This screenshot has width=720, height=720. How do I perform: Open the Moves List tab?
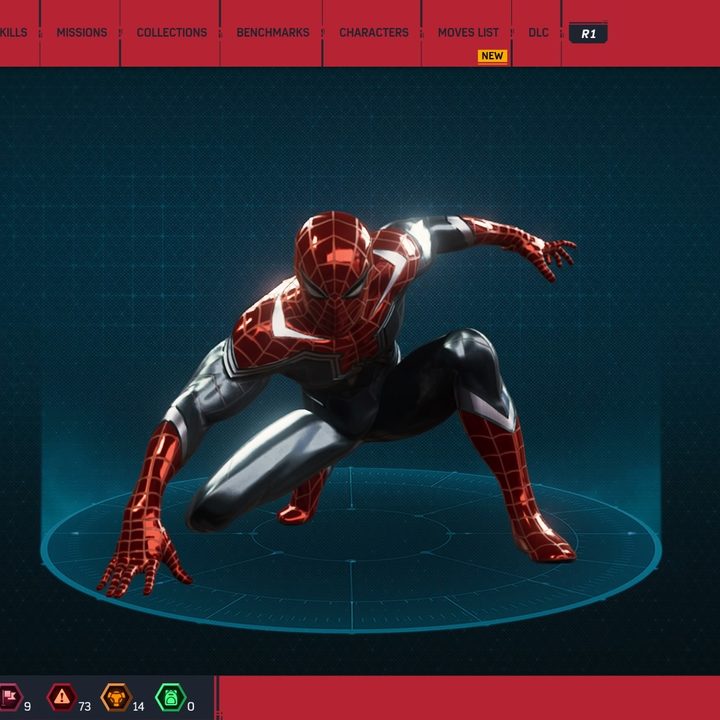tap(468, 33)
